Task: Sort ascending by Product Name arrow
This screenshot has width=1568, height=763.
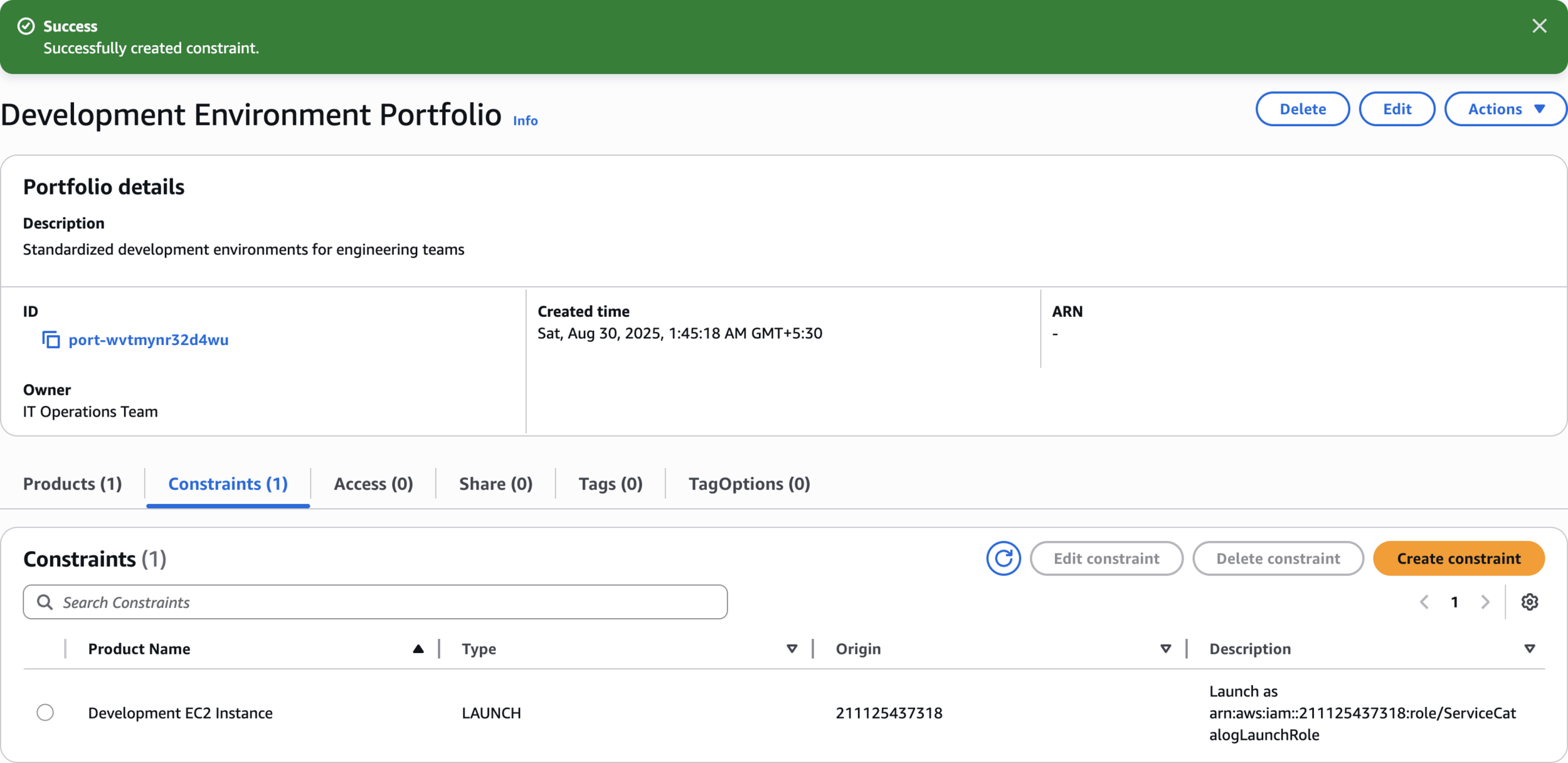Action: point(418,649)
